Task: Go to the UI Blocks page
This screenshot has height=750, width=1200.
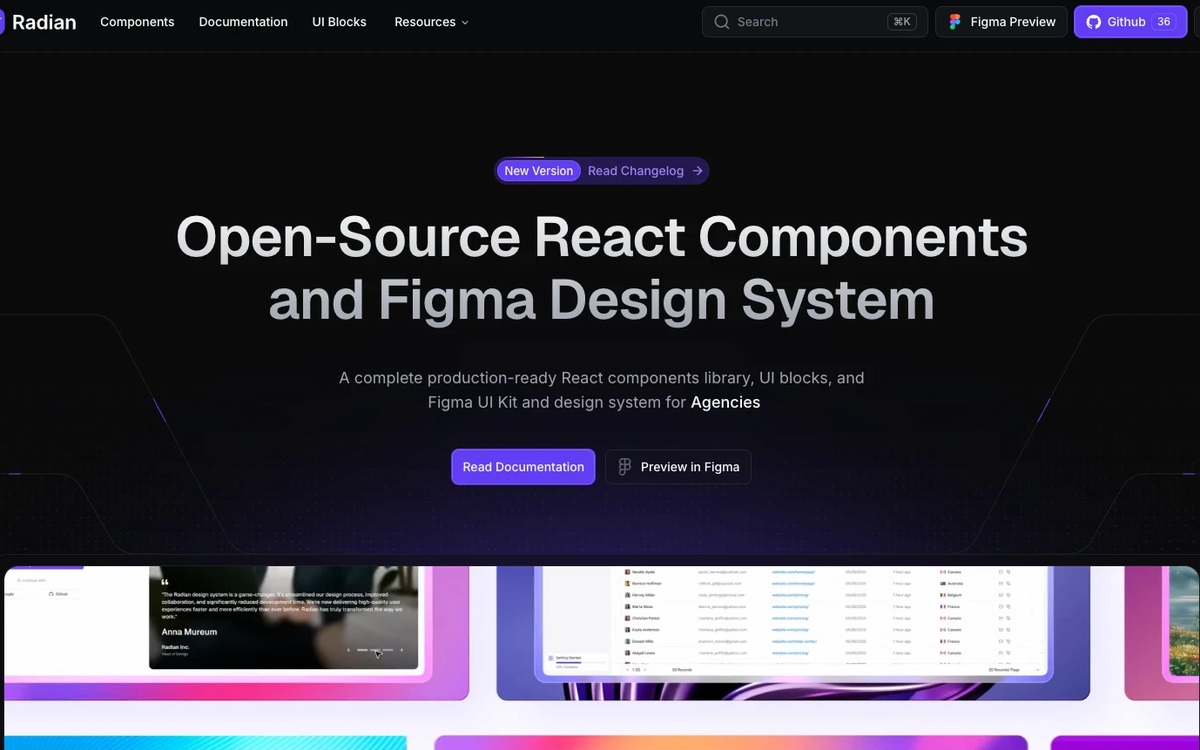Action: (x=339, y=22)
